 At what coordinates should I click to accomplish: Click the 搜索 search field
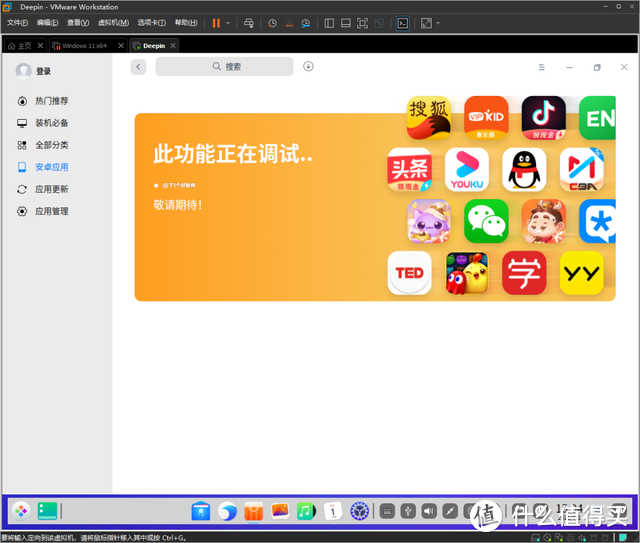click(224, 67)
